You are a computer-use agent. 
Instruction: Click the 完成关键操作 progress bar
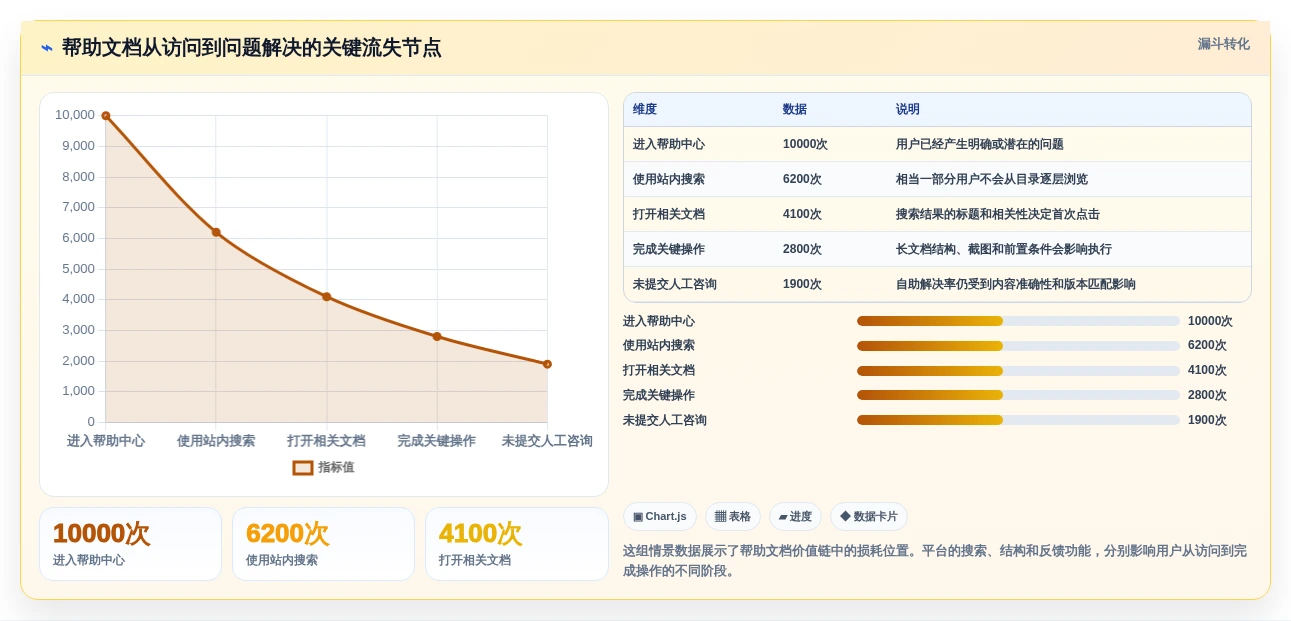(x=1018, y=395)
